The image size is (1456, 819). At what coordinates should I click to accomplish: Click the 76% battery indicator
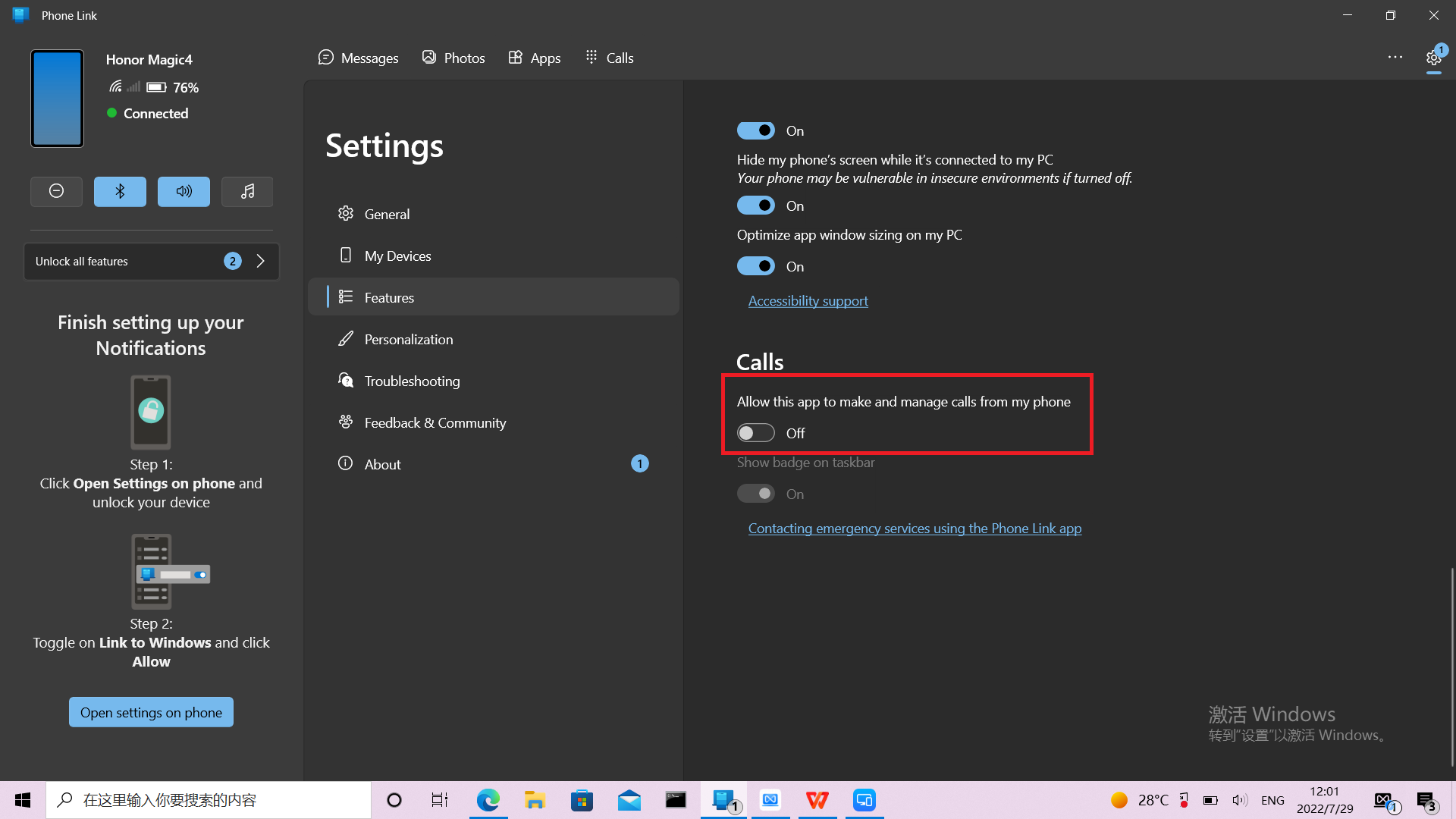(x=173, y=87)
